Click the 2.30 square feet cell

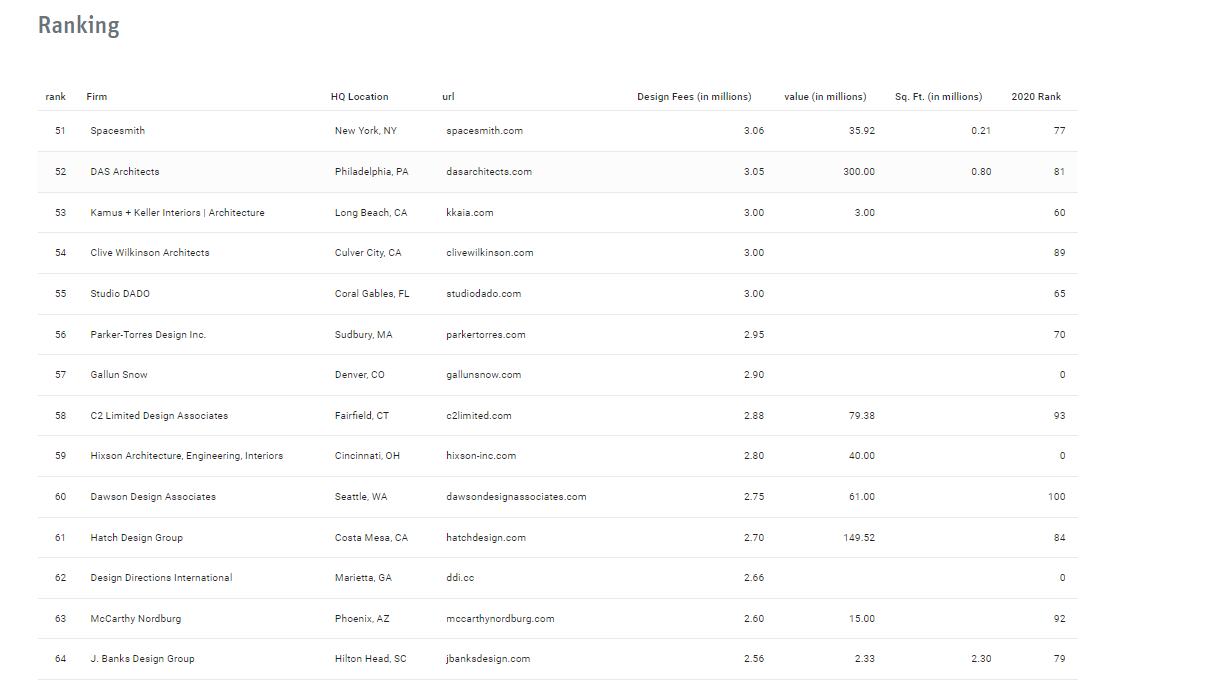click(x=981, y=659)
